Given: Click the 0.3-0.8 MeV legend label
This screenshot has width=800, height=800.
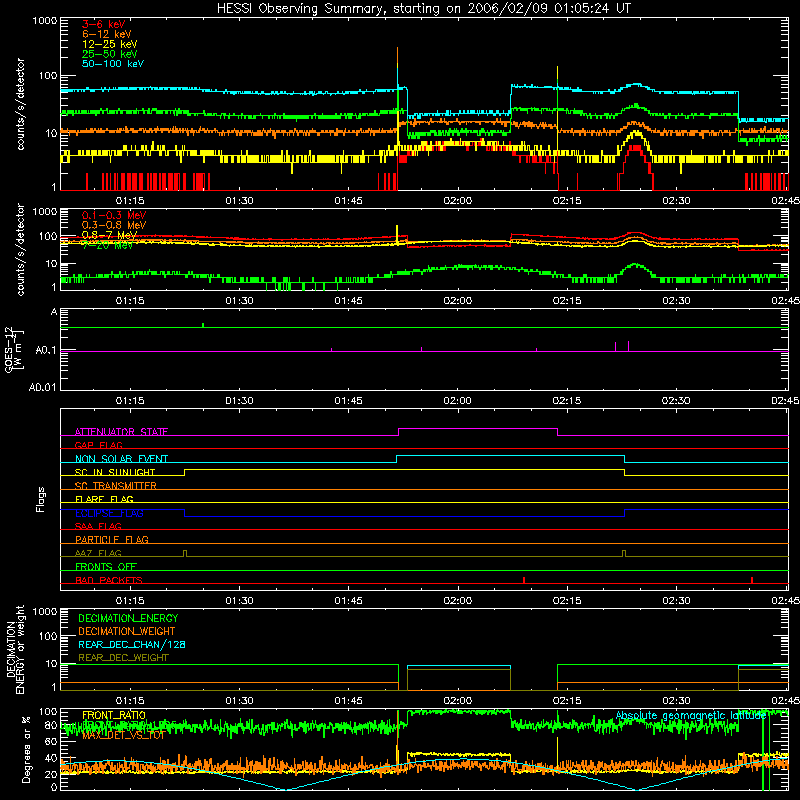Looking at the screenshot, I should [x=114, y=225].
